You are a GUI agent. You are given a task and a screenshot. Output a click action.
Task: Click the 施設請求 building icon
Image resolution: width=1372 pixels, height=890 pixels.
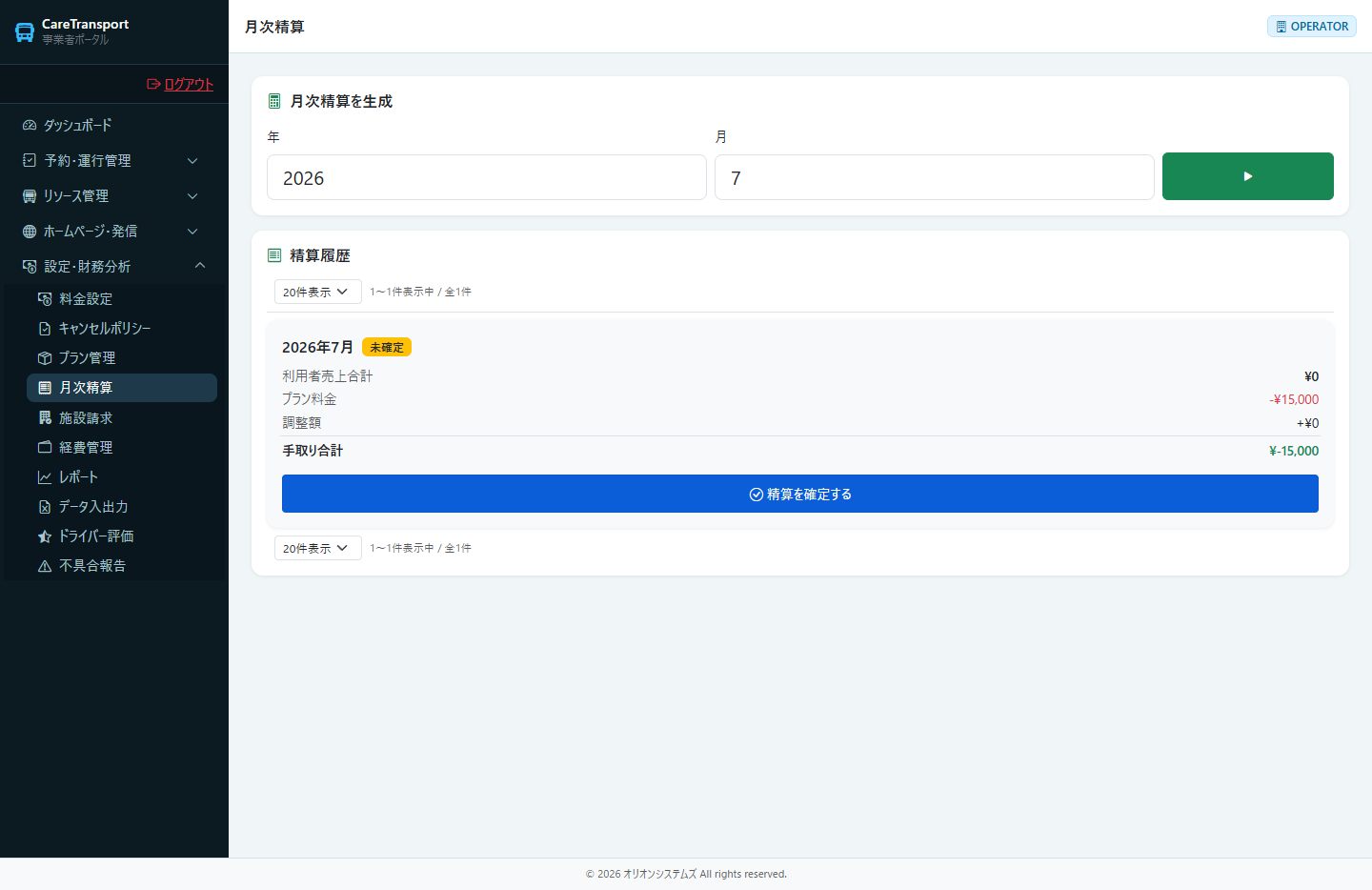[45, 417]
